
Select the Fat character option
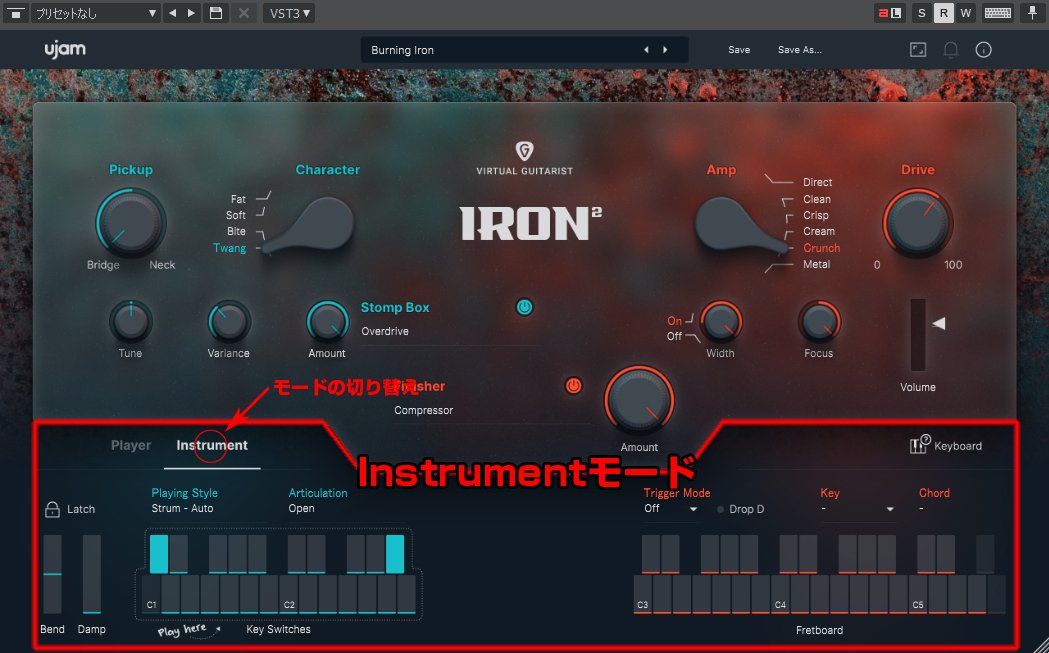[x=238, y=199]
